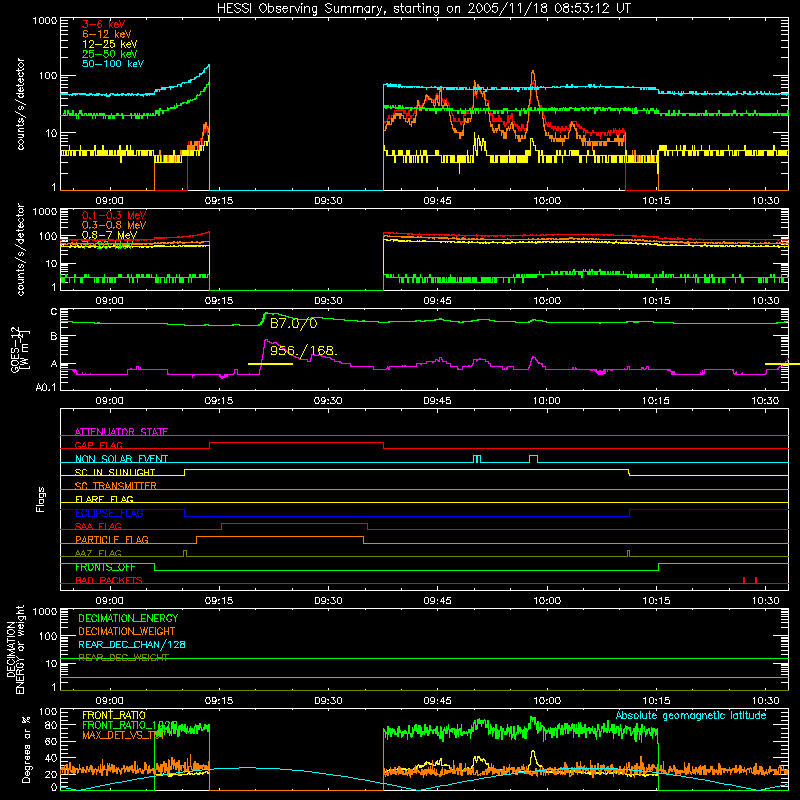Screen dimensions: 800x800
Task: Click the 09:15 tick under the GOES-12 panel
Action: (x=219, y=401)
